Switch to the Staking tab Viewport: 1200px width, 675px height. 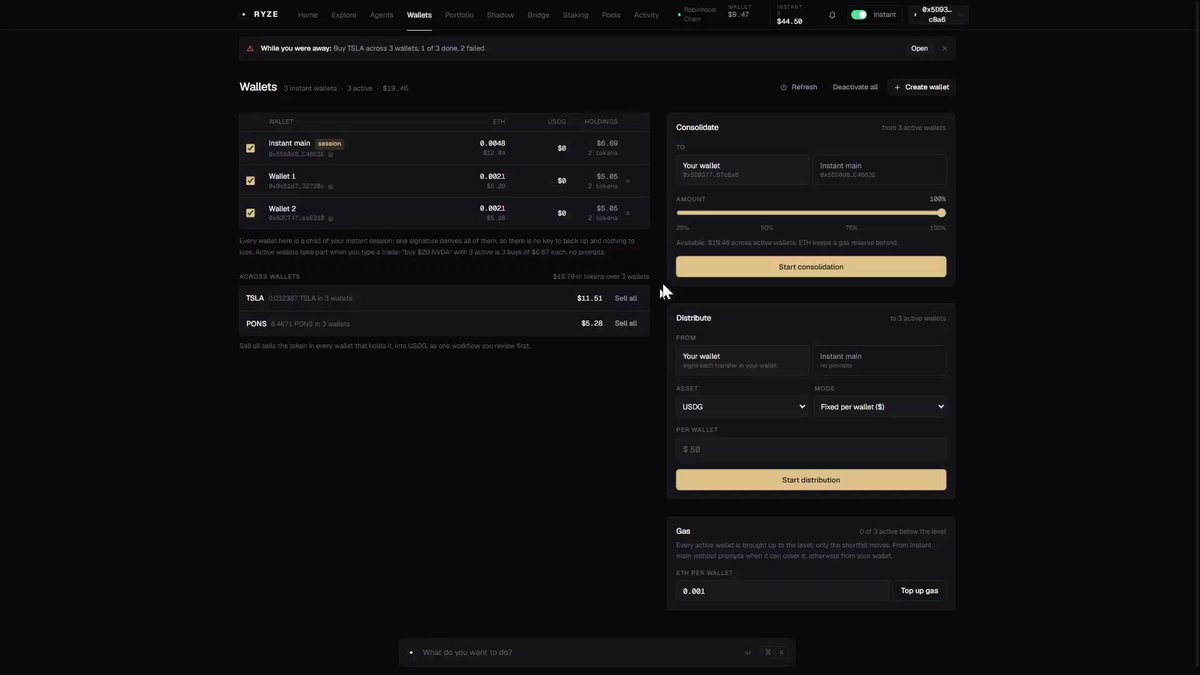[576, 15]
